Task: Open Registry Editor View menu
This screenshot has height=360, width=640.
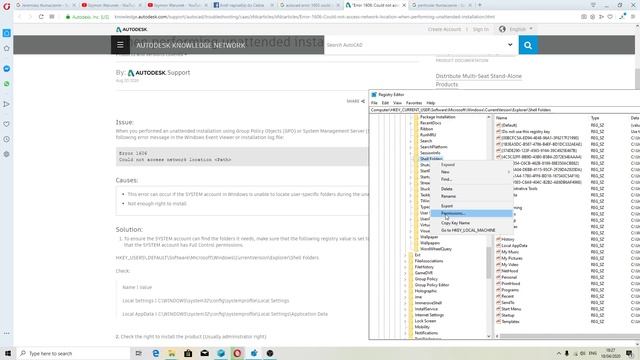Action: tap(397, 103)
